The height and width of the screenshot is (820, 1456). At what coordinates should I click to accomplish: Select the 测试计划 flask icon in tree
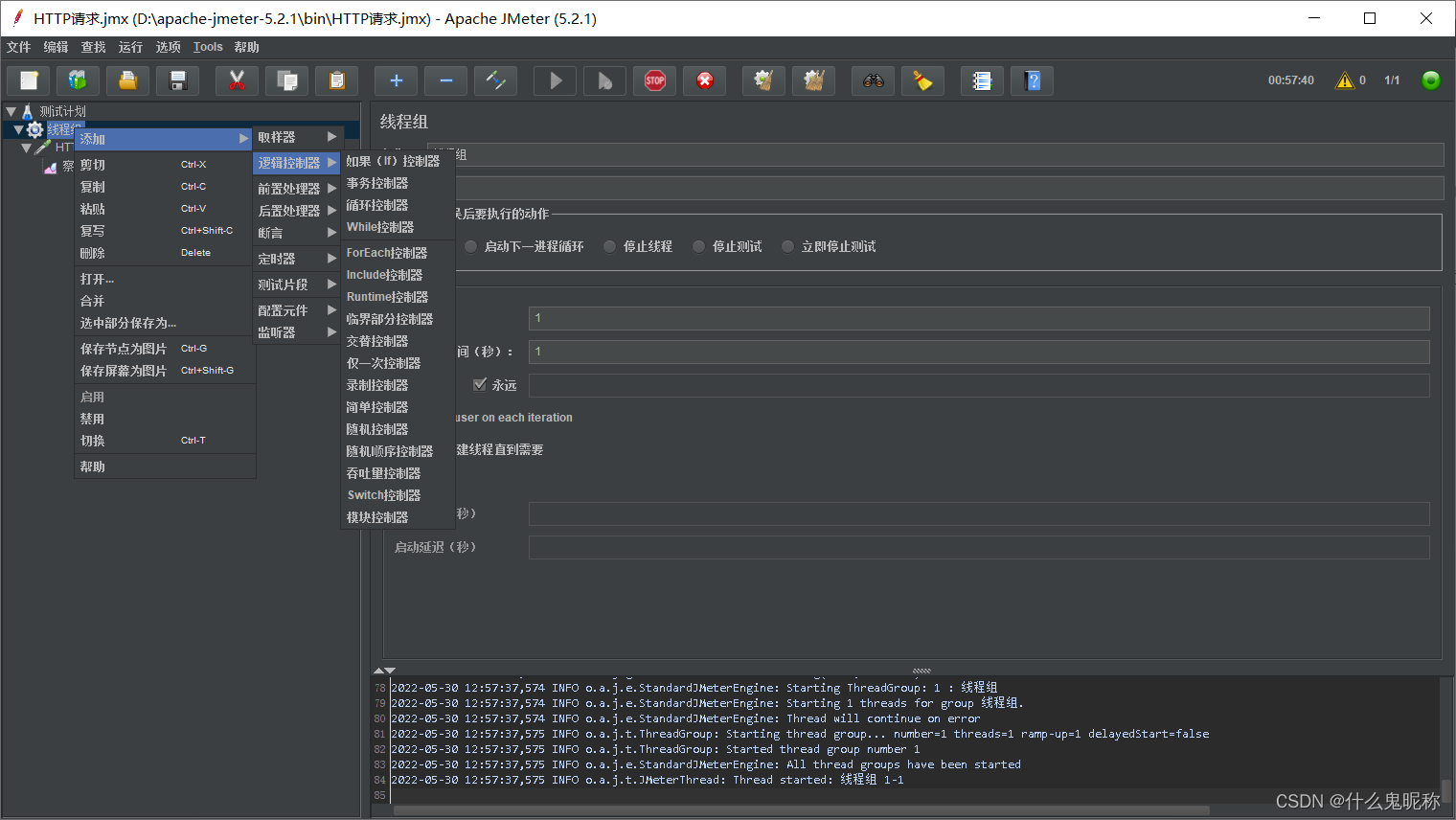[x=27, y=111]
